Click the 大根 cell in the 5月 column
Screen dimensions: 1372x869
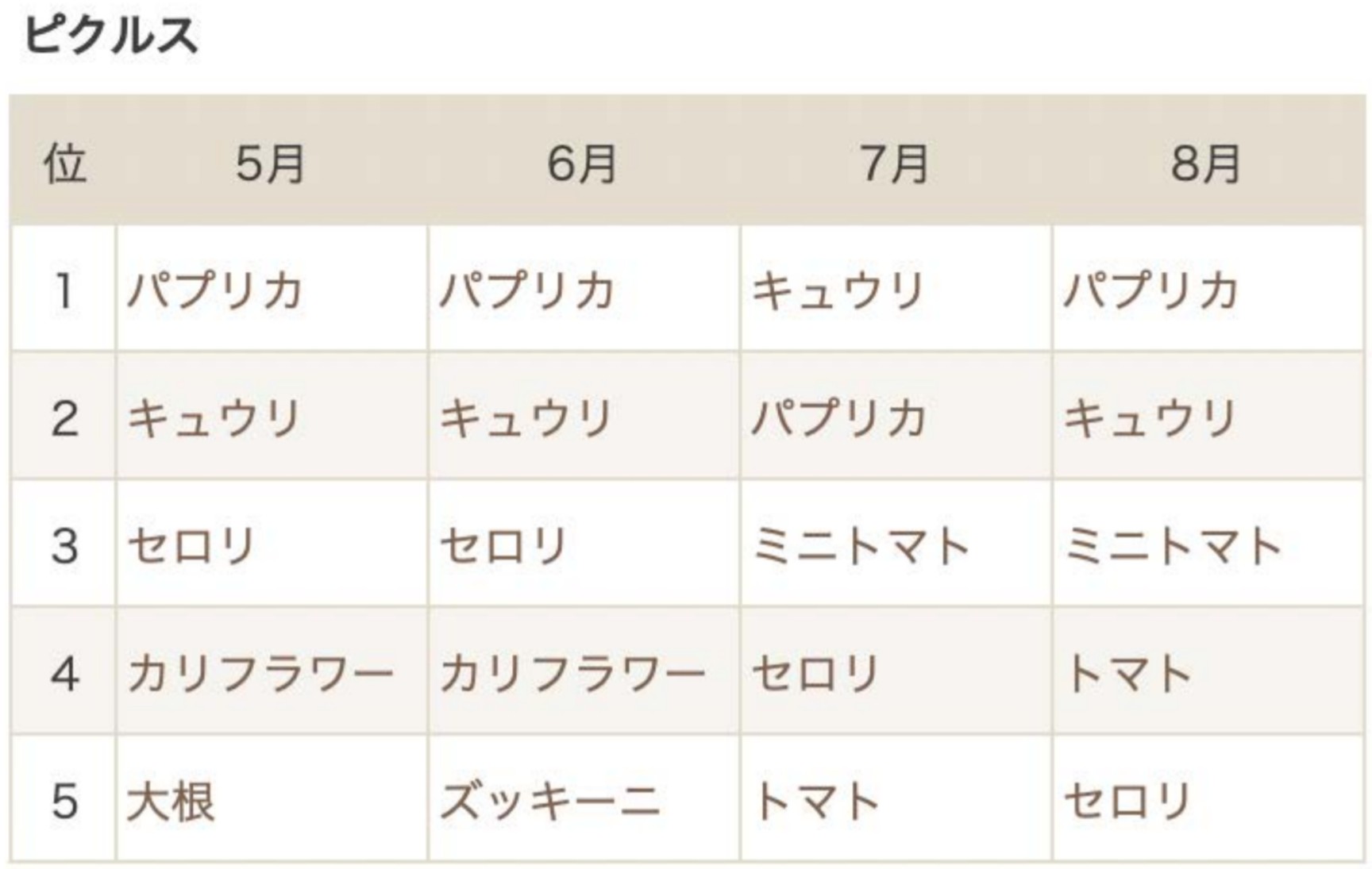(171, 802)
